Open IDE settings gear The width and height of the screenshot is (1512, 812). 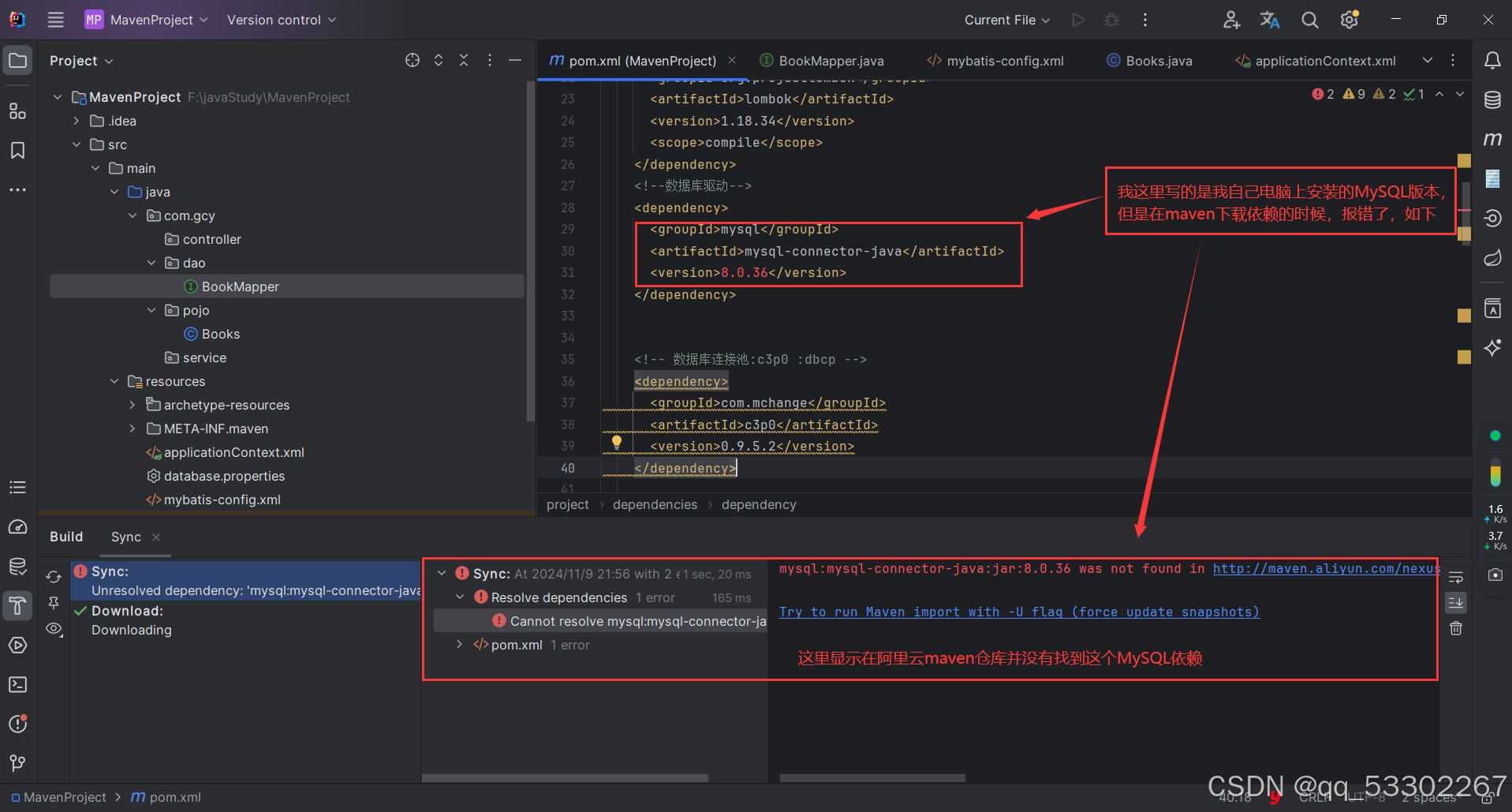[1350, 20]
